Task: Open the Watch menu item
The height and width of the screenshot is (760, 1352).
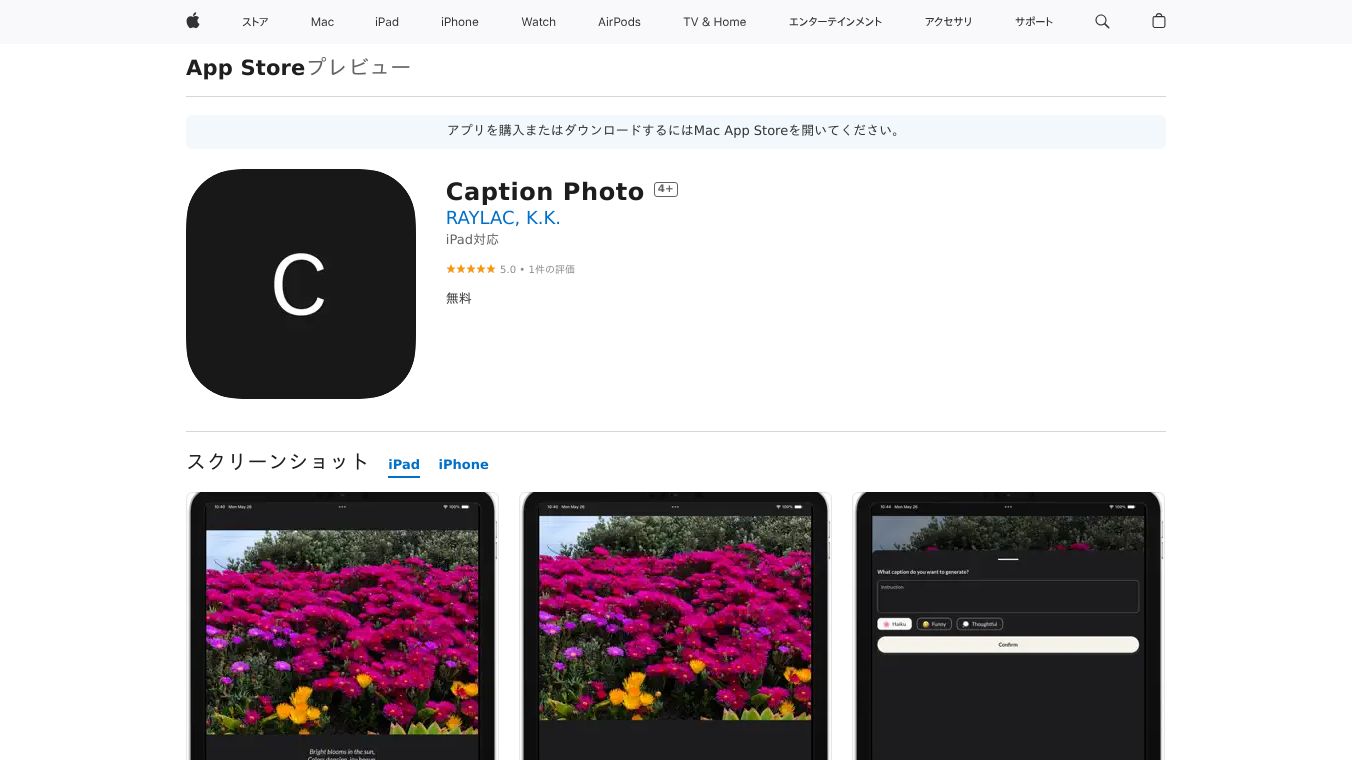Action: (539, 22)
